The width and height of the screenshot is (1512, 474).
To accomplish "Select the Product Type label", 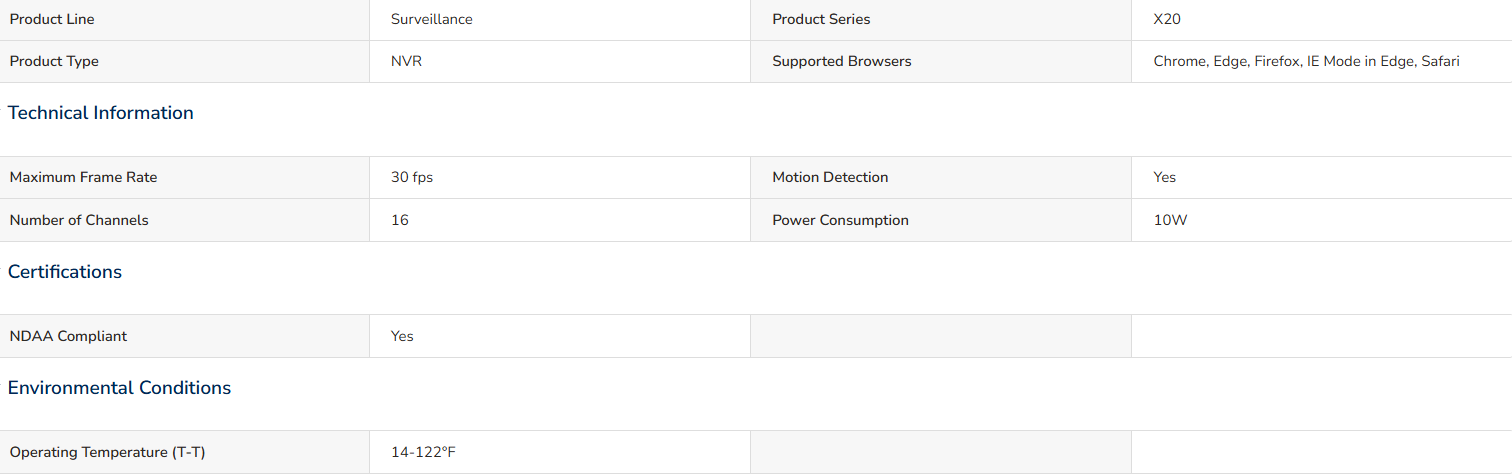I will click(54, 61).
